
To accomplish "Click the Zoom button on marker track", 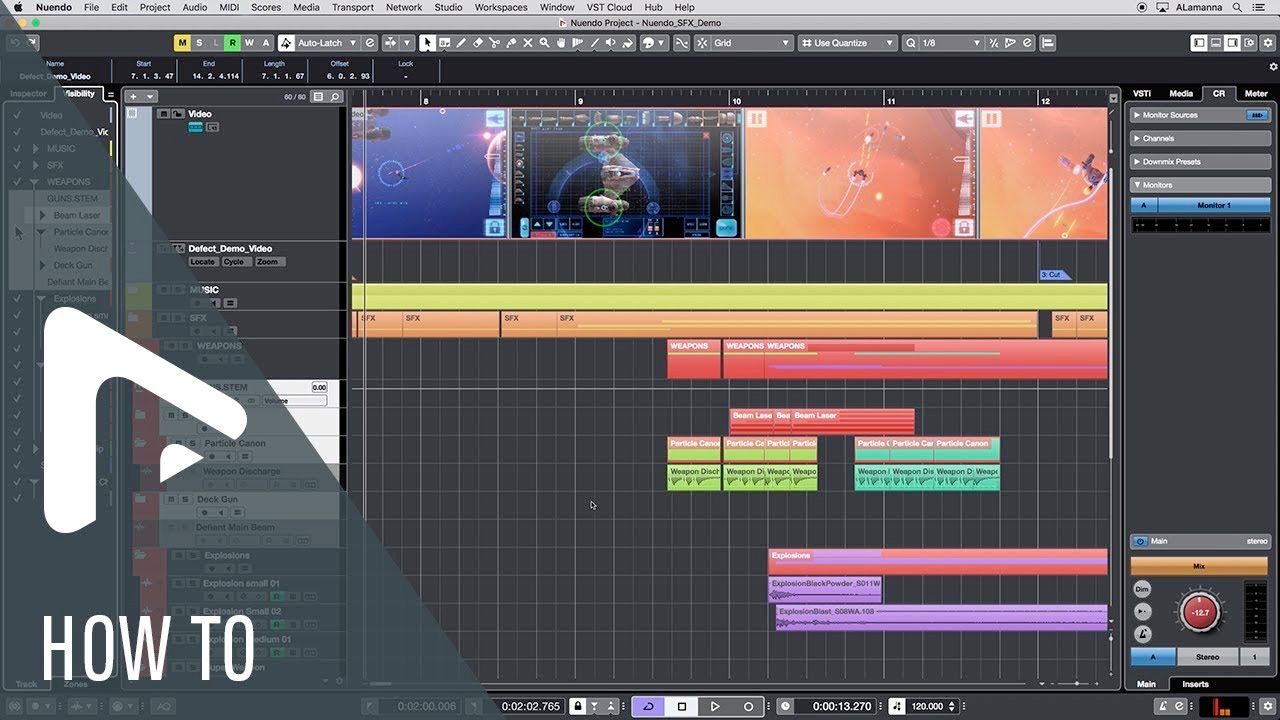I will coord(268,262).
